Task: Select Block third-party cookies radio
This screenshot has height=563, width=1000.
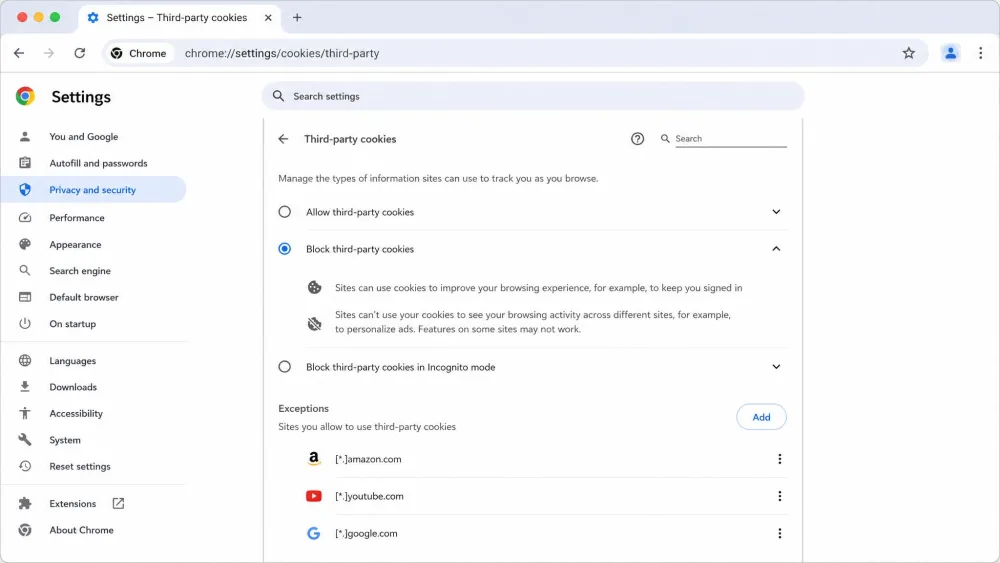Action: coord(284,249)
